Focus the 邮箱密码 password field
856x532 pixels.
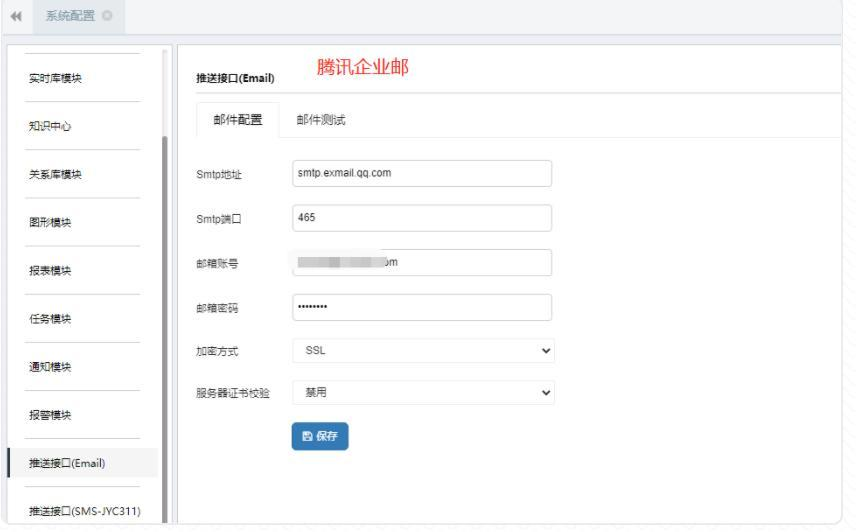coord(422,307)
